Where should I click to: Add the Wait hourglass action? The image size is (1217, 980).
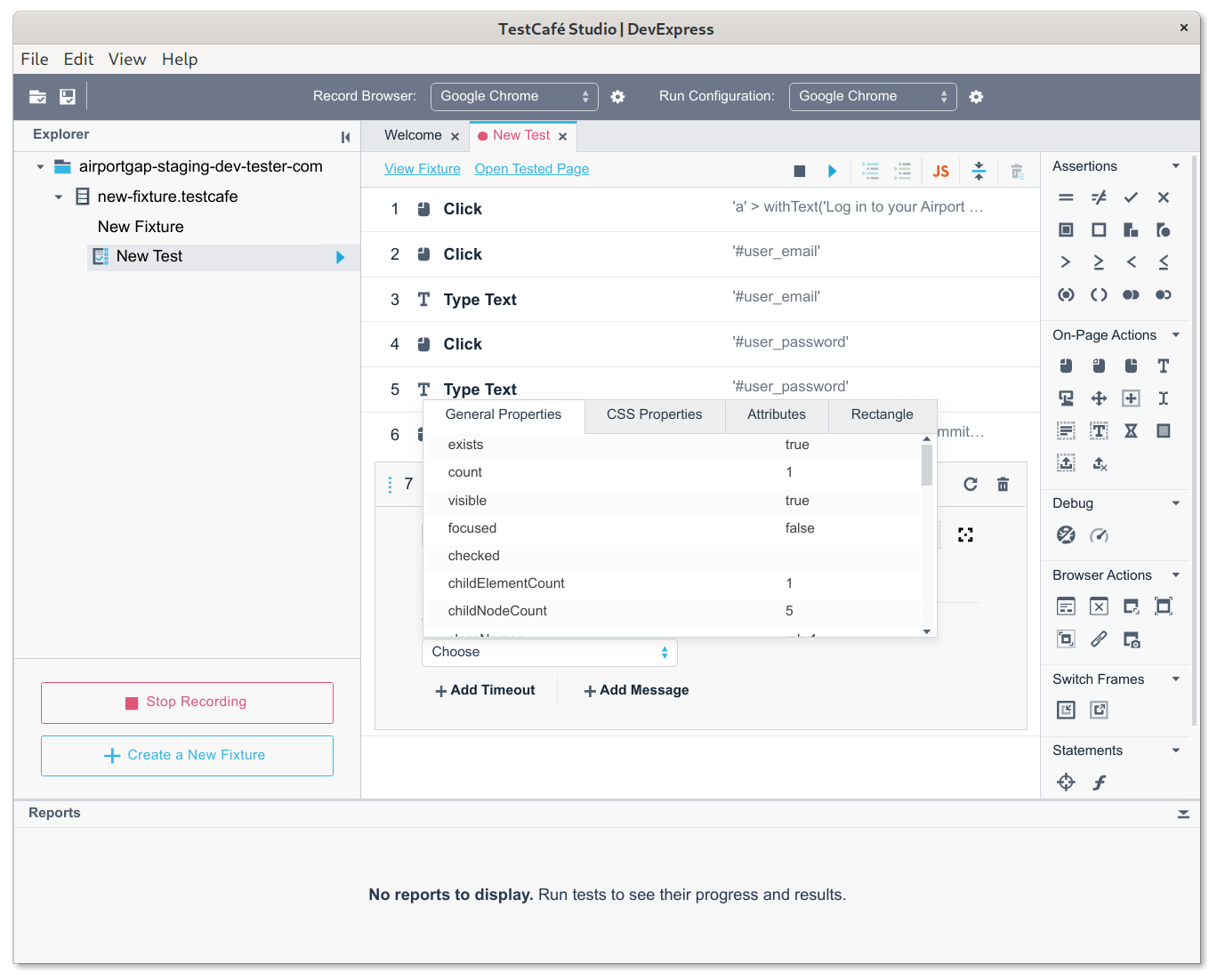tap(1131, 431)
